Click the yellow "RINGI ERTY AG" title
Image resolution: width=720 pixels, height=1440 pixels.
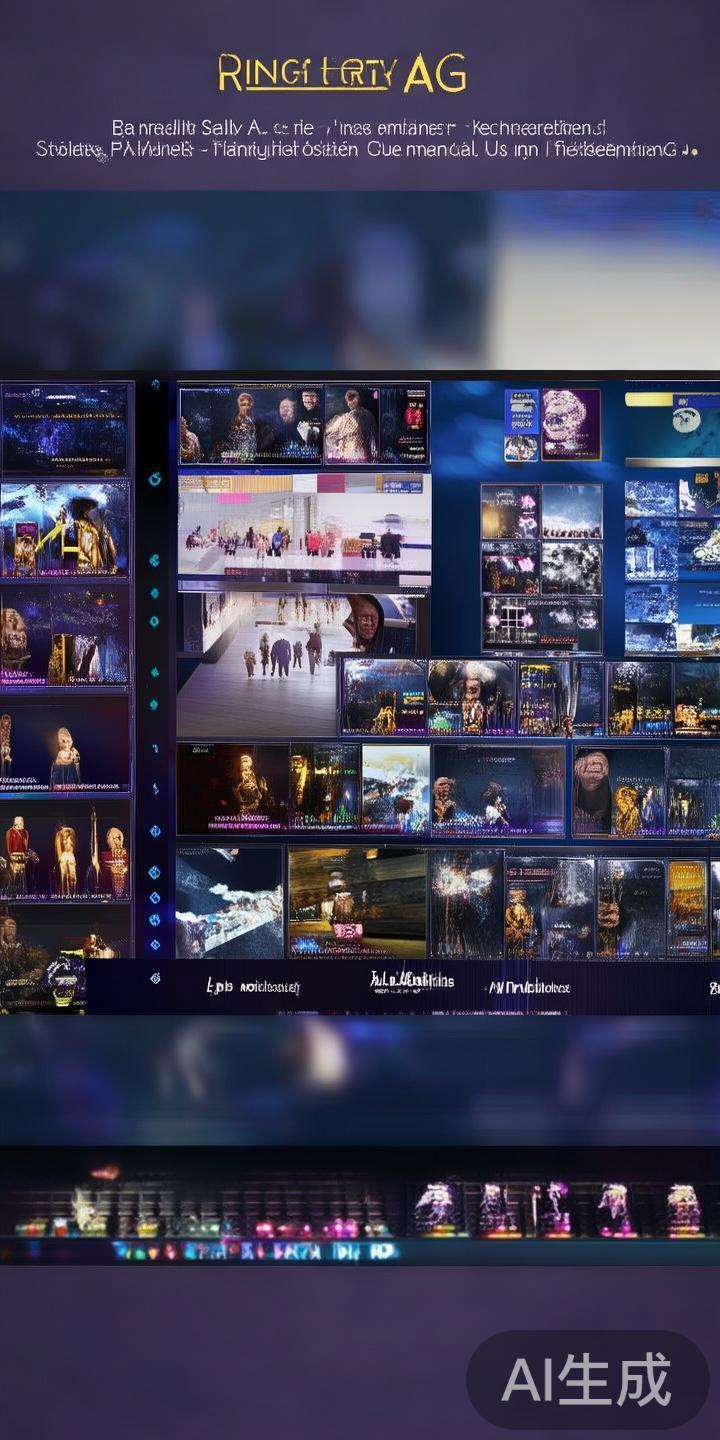click(342, 74)
